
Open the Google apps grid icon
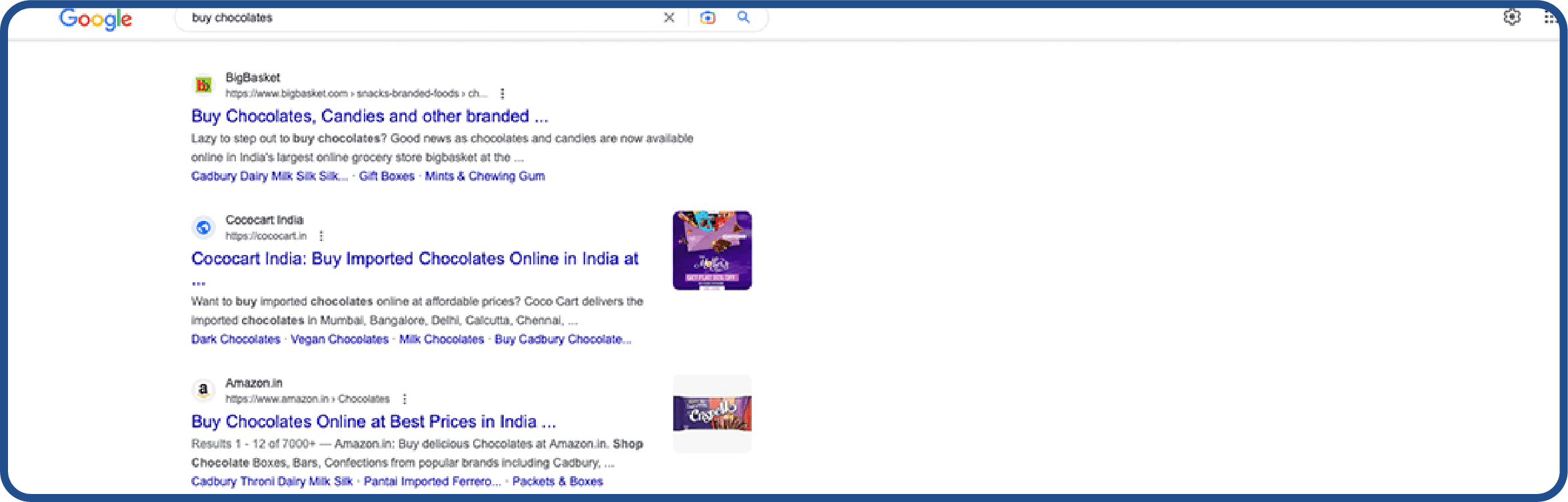point(1550,18)
